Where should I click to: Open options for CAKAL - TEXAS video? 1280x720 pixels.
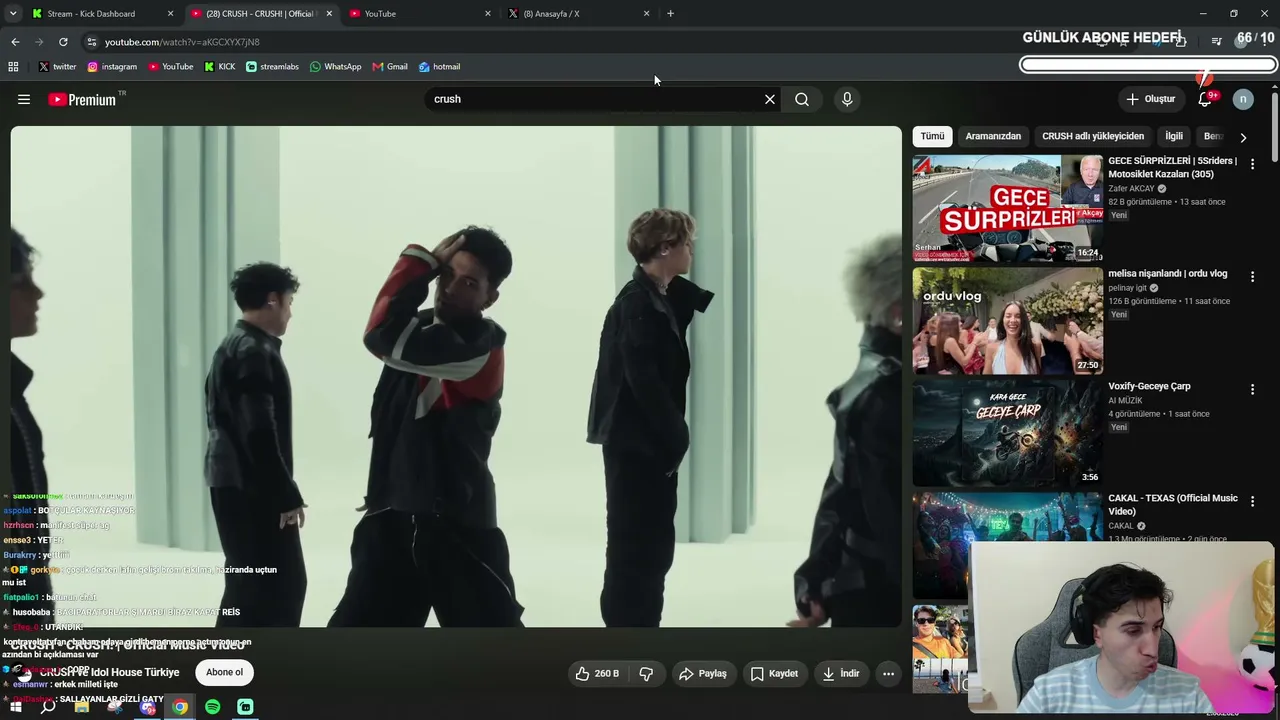1252,501
